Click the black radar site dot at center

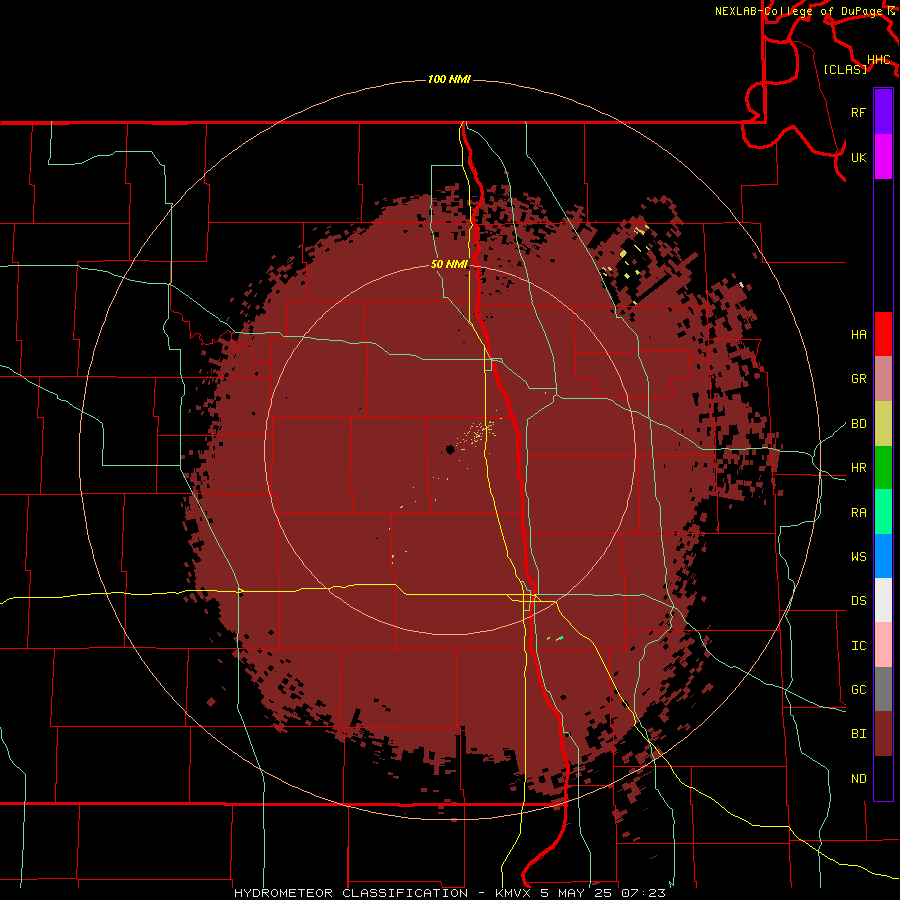[450, 449]
